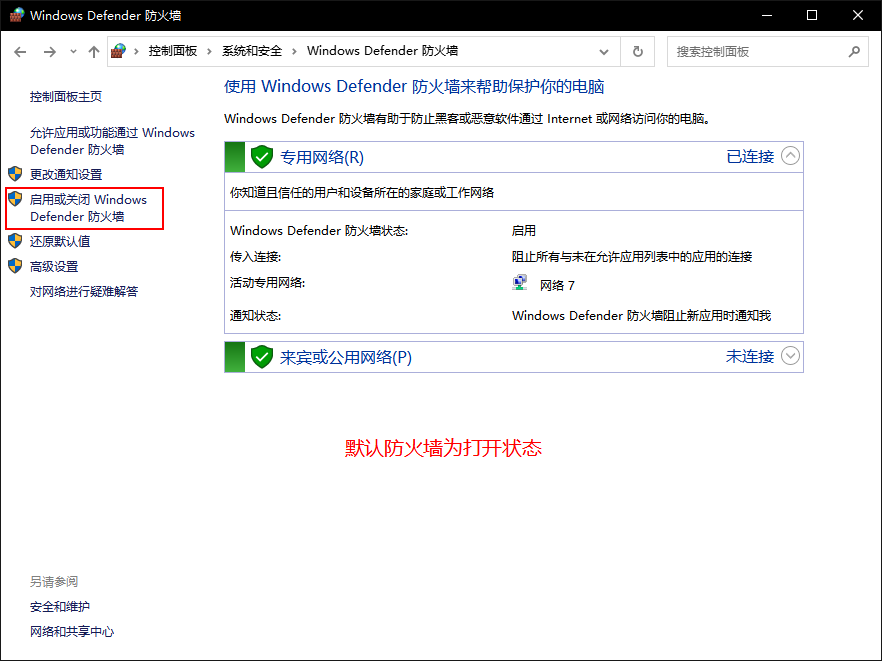Minimize the Windows Defender 防火墙 window
882x661 pixels.
(x=767, y=15)
